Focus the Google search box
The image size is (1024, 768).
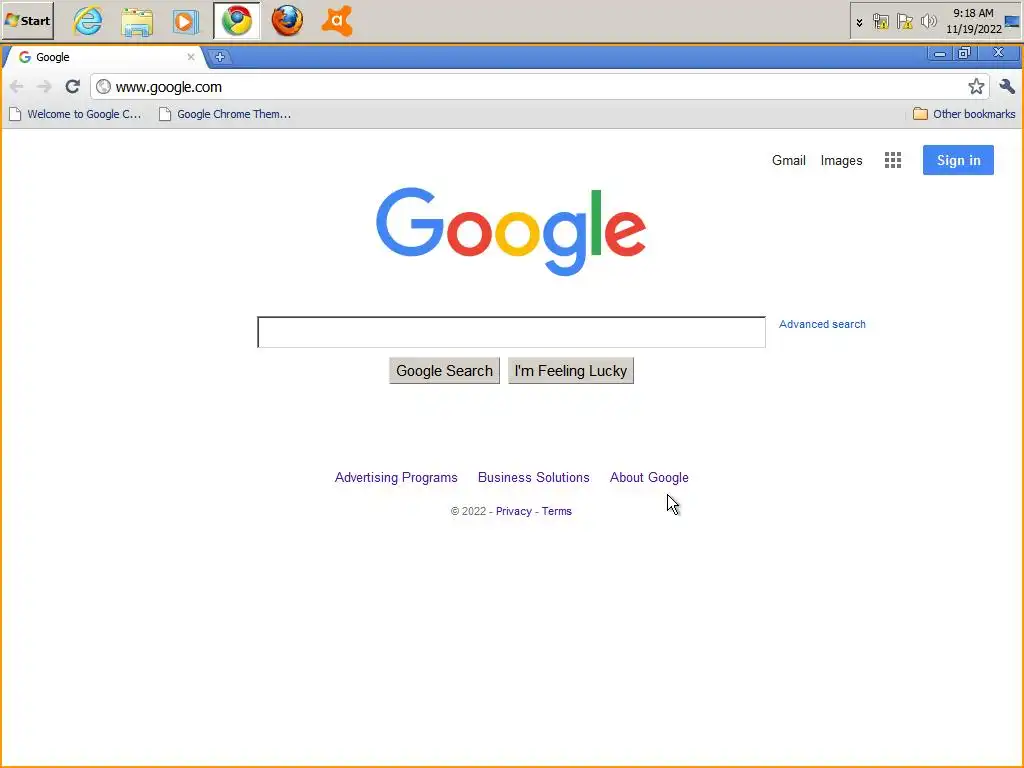(511, 332)
